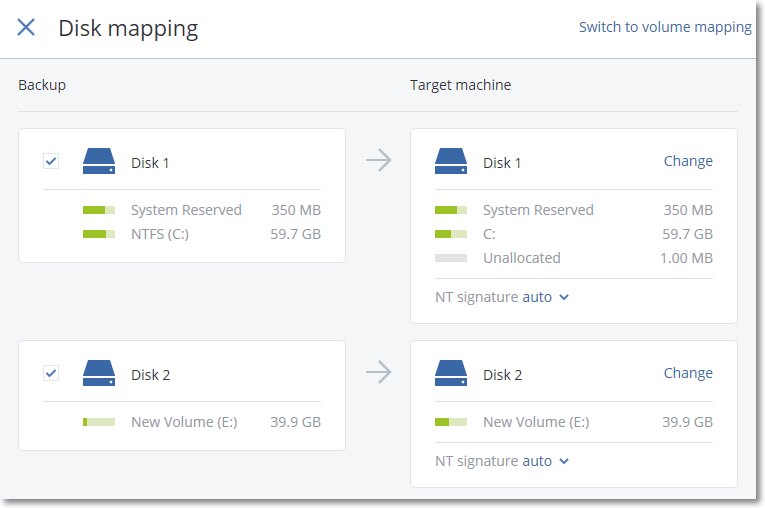Click the Target machine Disk 1 drive icon

tap(451, 161)
